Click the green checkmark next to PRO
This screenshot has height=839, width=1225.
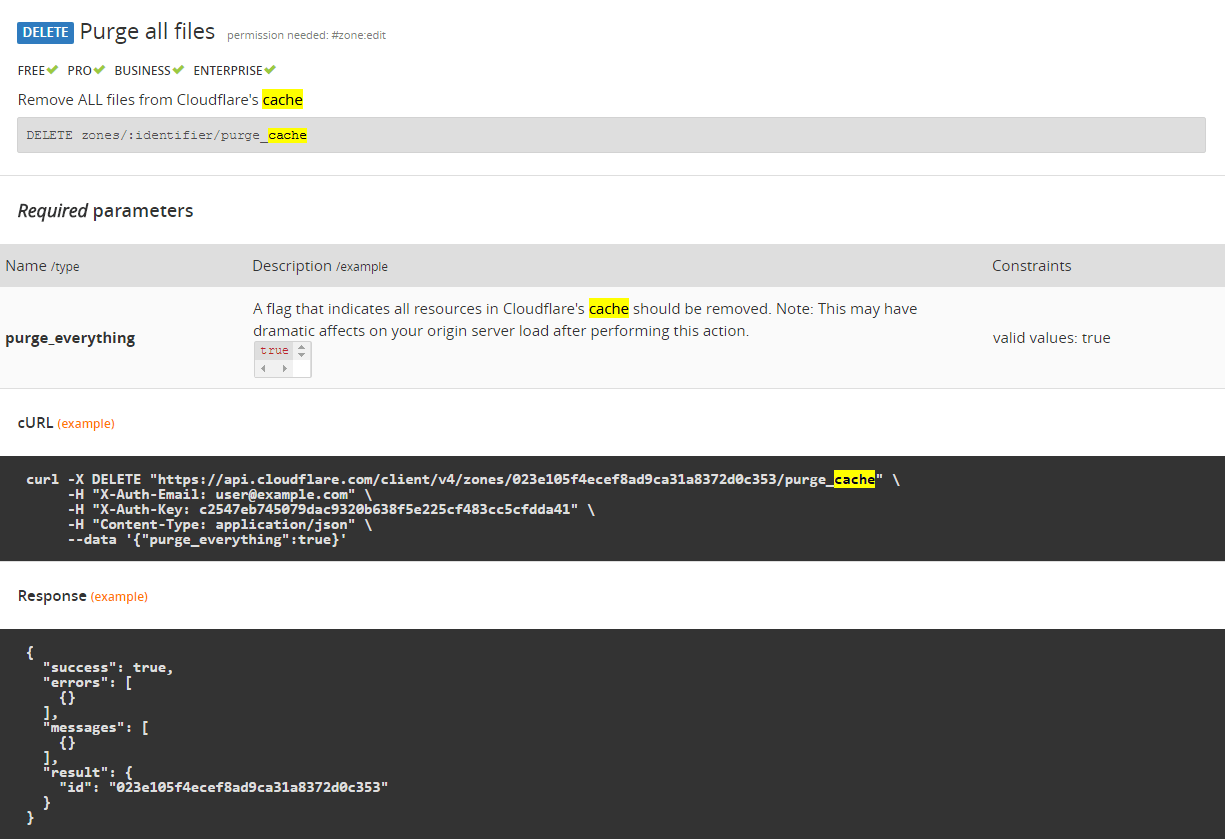pos(99,70)
